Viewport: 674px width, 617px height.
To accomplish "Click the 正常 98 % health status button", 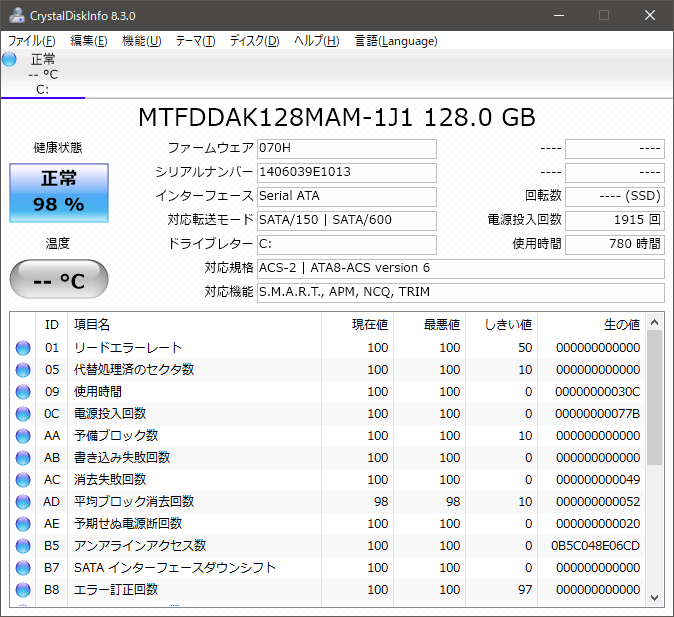I will point(60,192).
